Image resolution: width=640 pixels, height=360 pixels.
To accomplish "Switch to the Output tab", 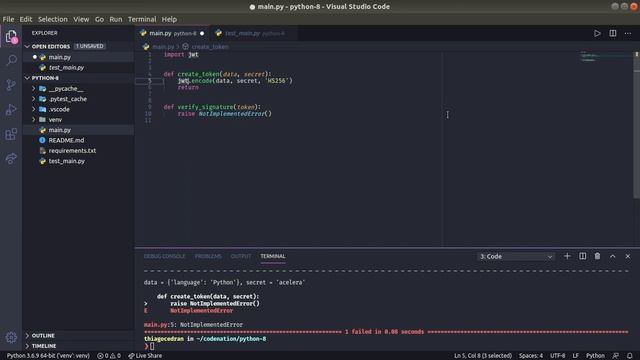I will click(241, 256).
